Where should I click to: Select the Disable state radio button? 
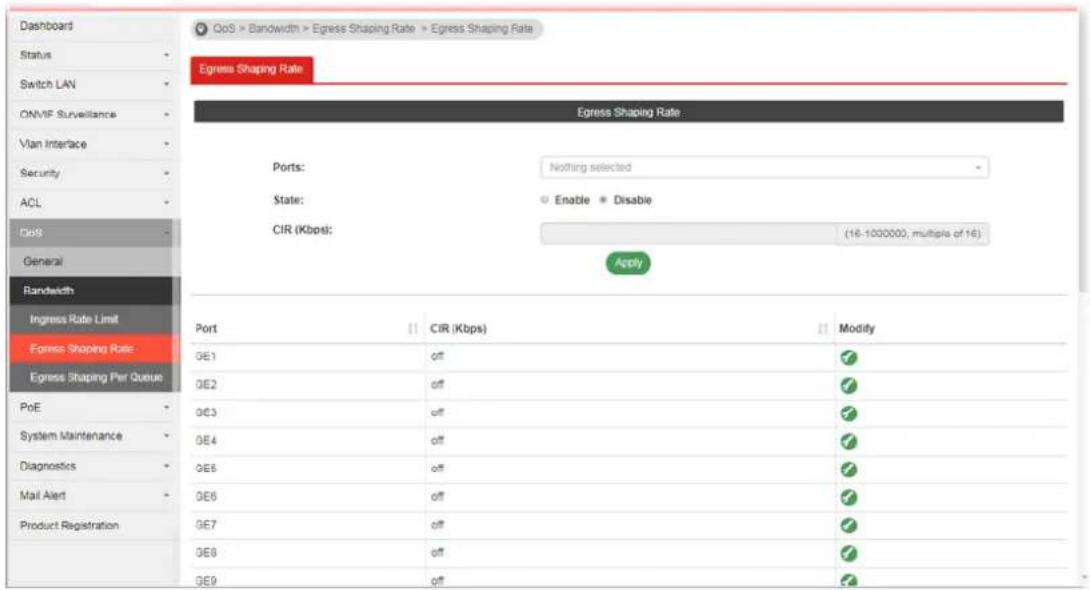[x=603, y=199]
